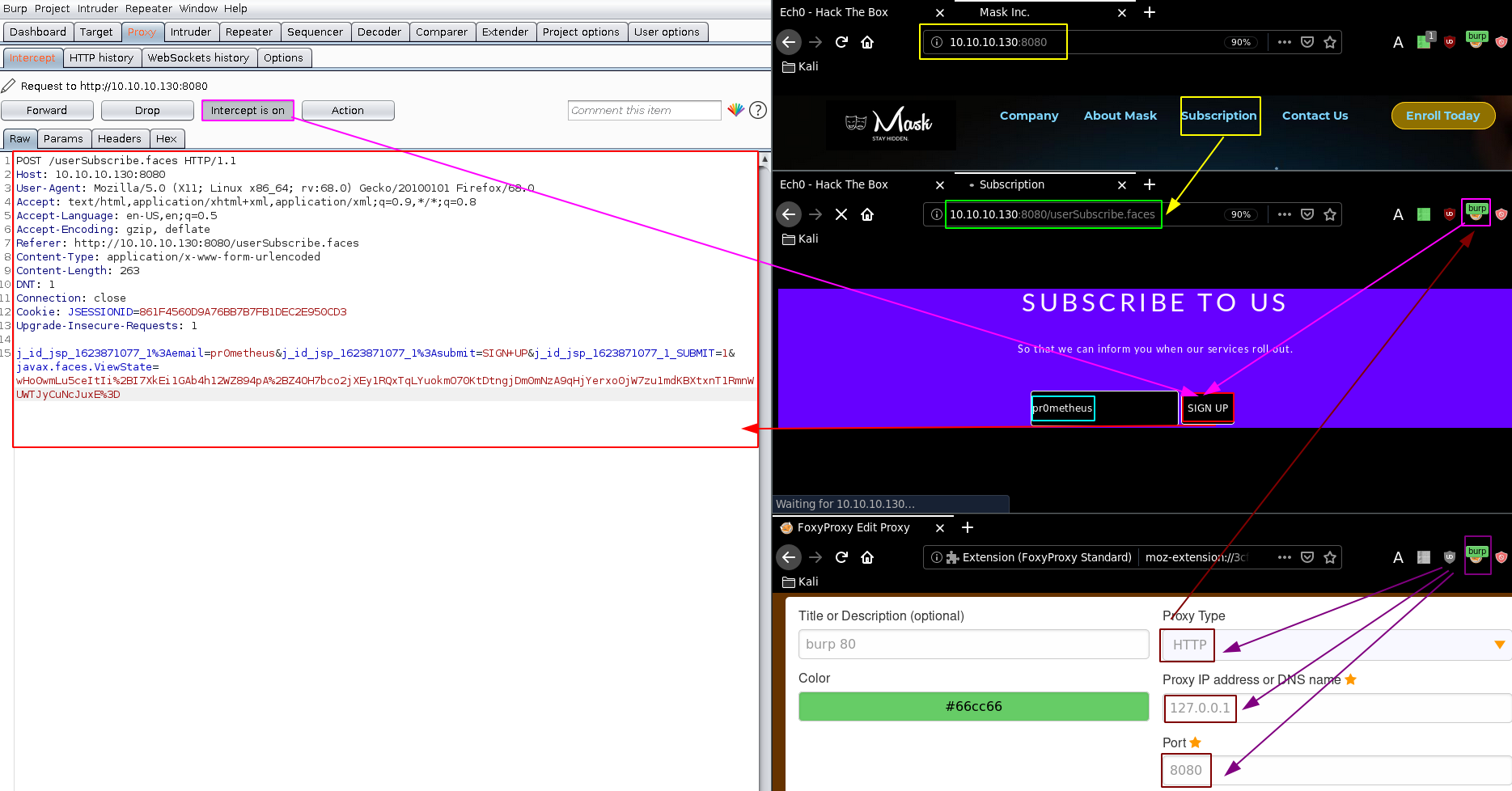Screen dimensions: 1512x791
Task: Open the HTTP history sub-tab
Action: pyautogui.click(x=101, y=57)
